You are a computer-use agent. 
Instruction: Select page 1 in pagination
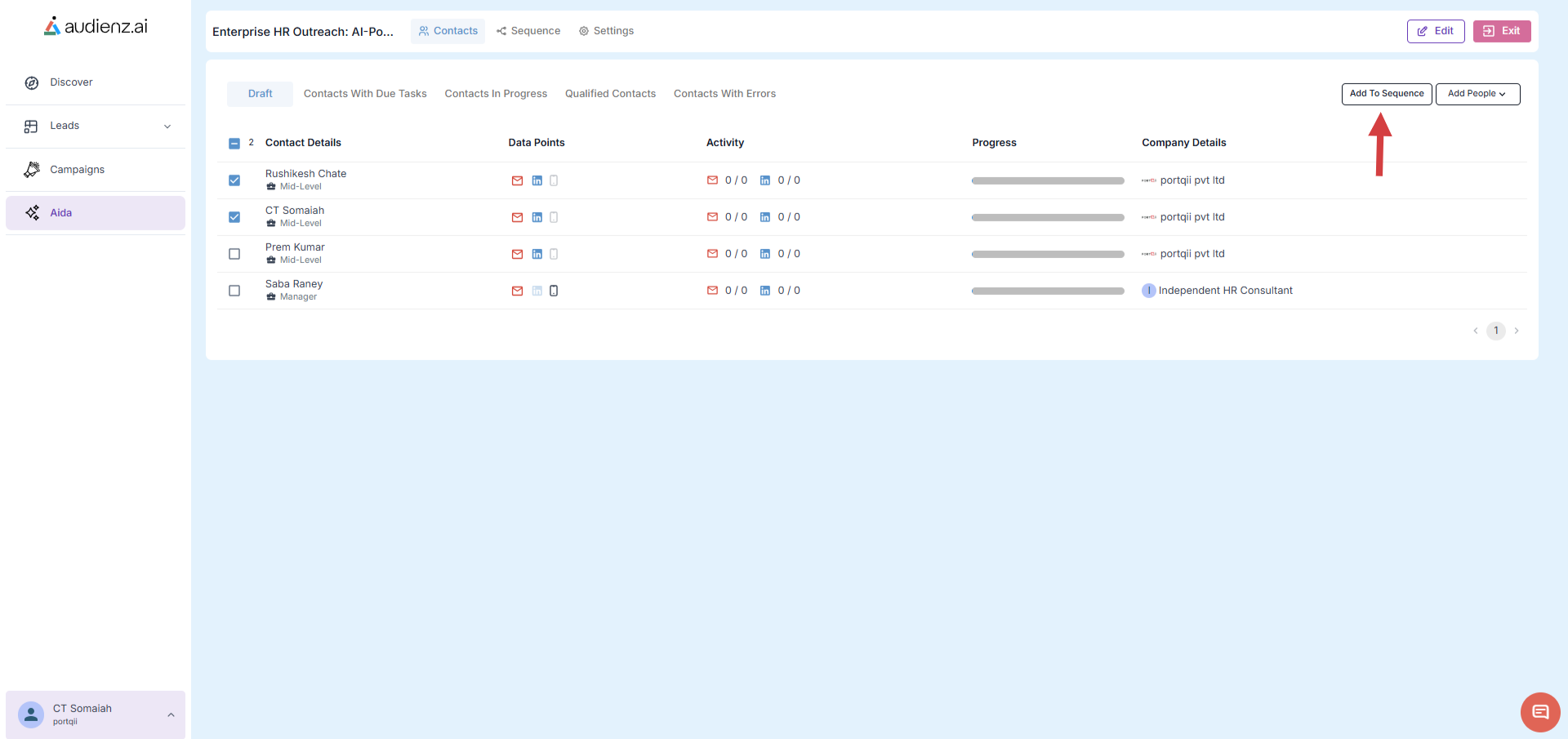(x=1496, y=331)
